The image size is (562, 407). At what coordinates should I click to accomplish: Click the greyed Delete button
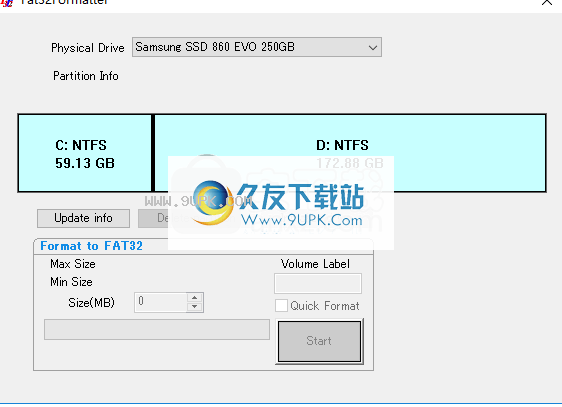[x=153, y=218]
